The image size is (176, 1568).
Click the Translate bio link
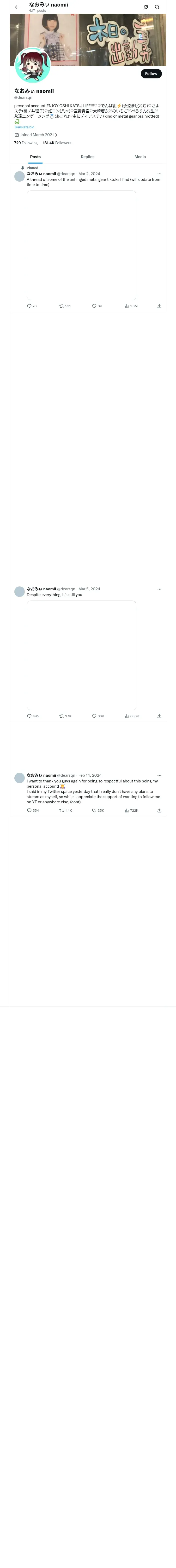24,127
